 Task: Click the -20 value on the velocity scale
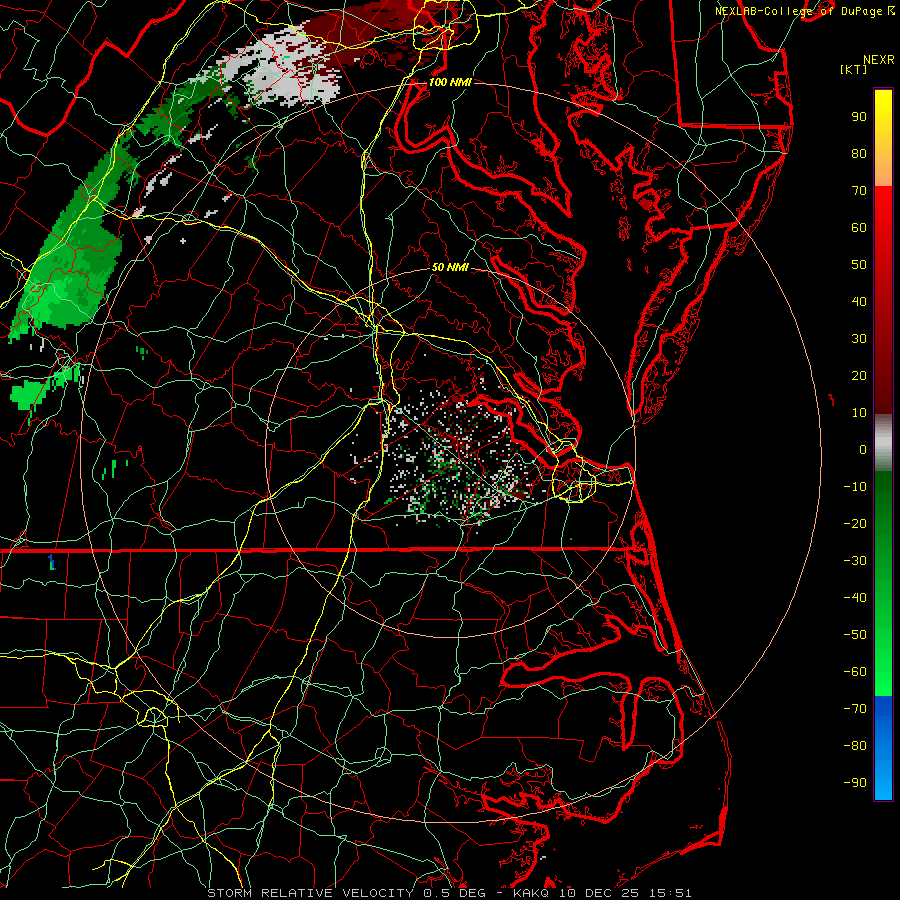click(x=855, y=524)
